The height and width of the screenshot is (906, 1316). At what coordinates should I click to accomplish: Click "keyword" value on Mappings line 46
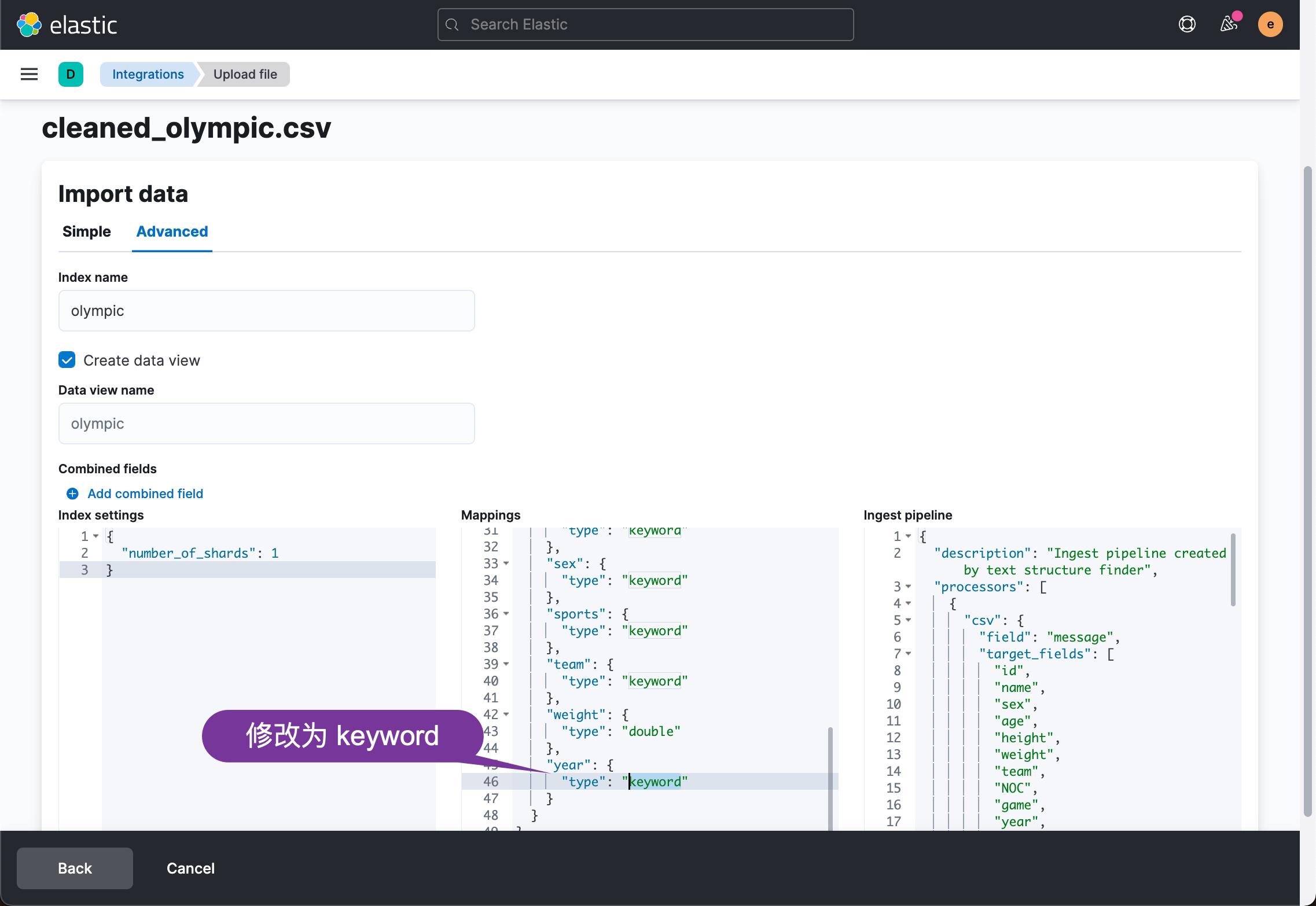(655, 782)
